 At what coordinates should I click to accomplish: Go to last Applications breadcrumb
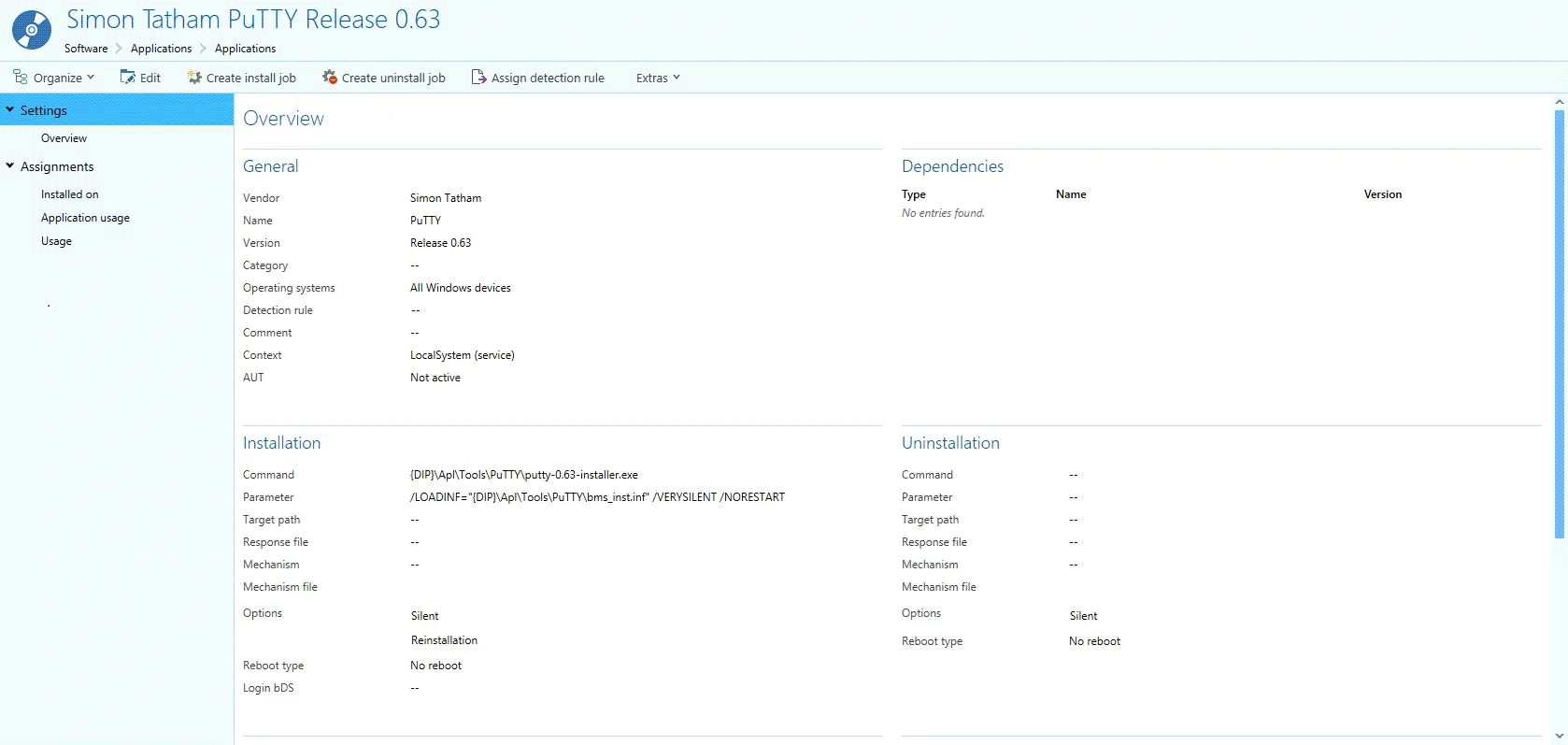pyautogui.click(x=245, y=49)
